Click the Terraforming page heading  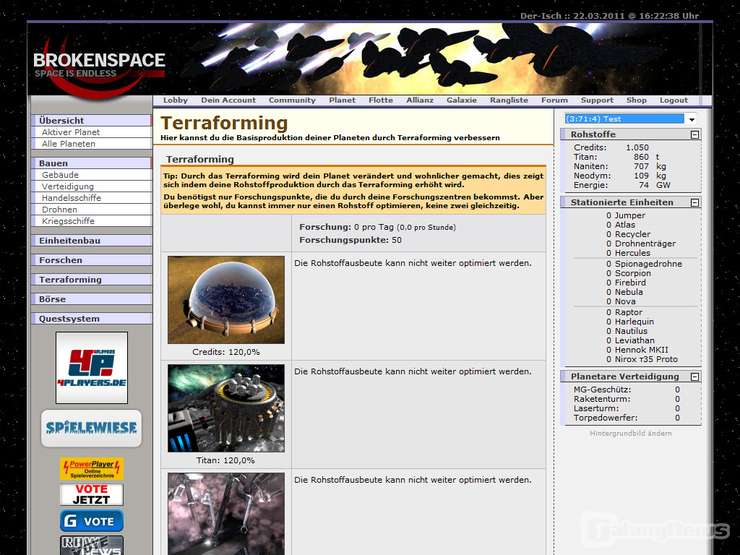click(224, 123)
